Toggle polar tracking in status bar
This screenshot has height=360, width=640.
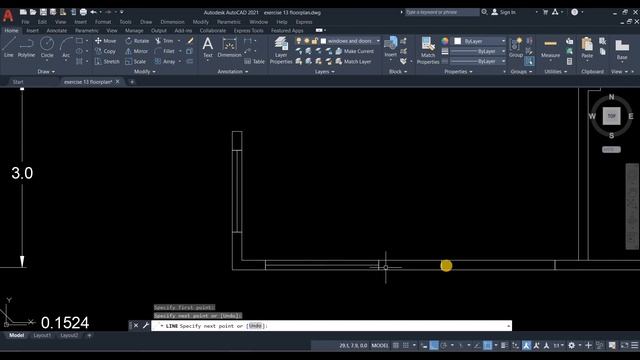tap(444, 345)
